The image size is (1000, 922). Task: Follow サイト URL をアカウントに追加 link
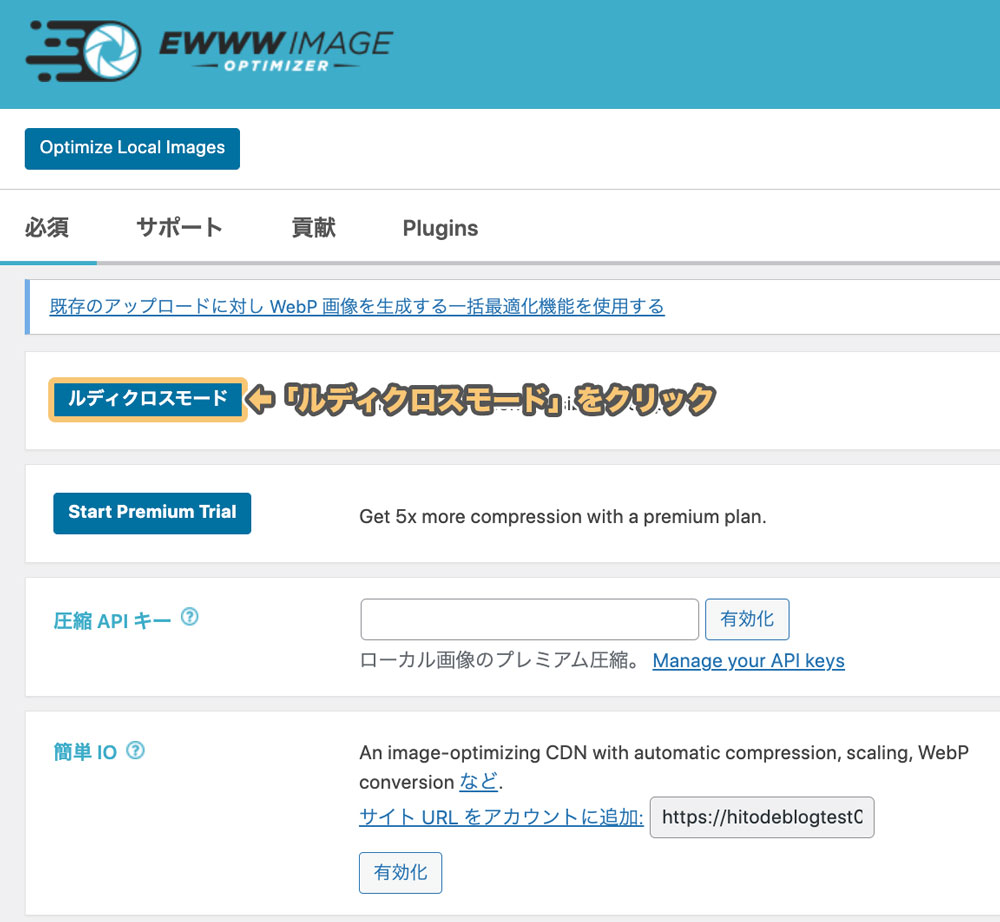(501, 818)
